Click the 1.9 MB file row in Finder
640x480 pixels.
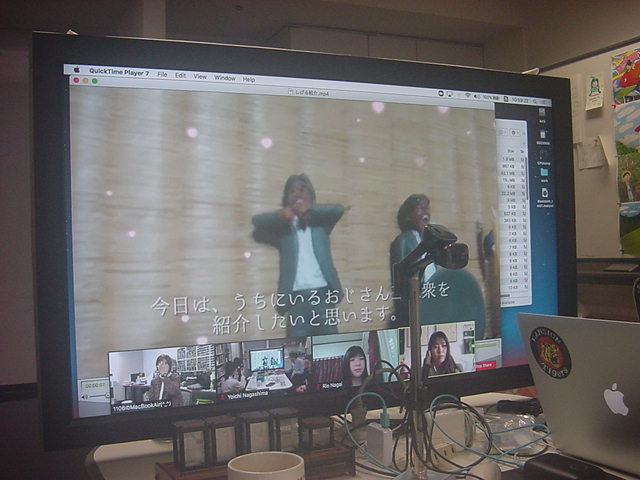click(513, 159)
